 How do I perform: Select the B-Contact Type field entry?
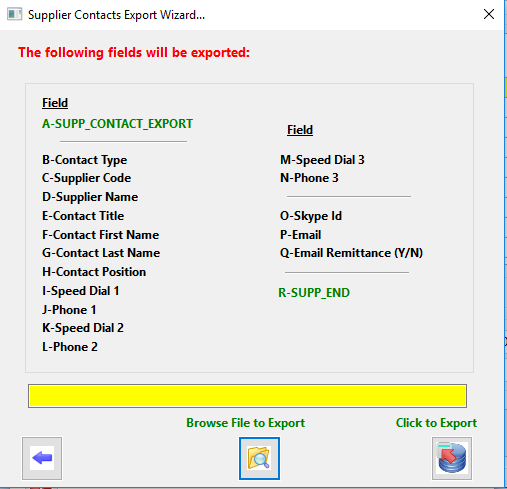84,160
